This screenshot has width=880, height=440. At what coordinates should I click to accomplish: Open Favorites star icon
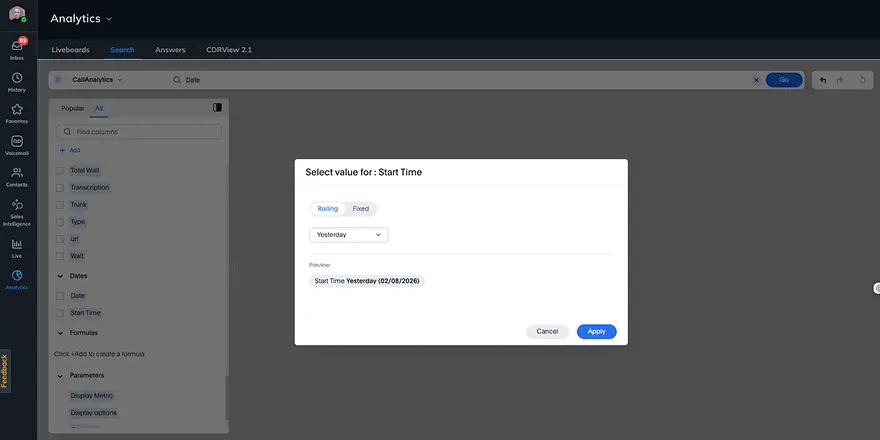tap(17, 112)
